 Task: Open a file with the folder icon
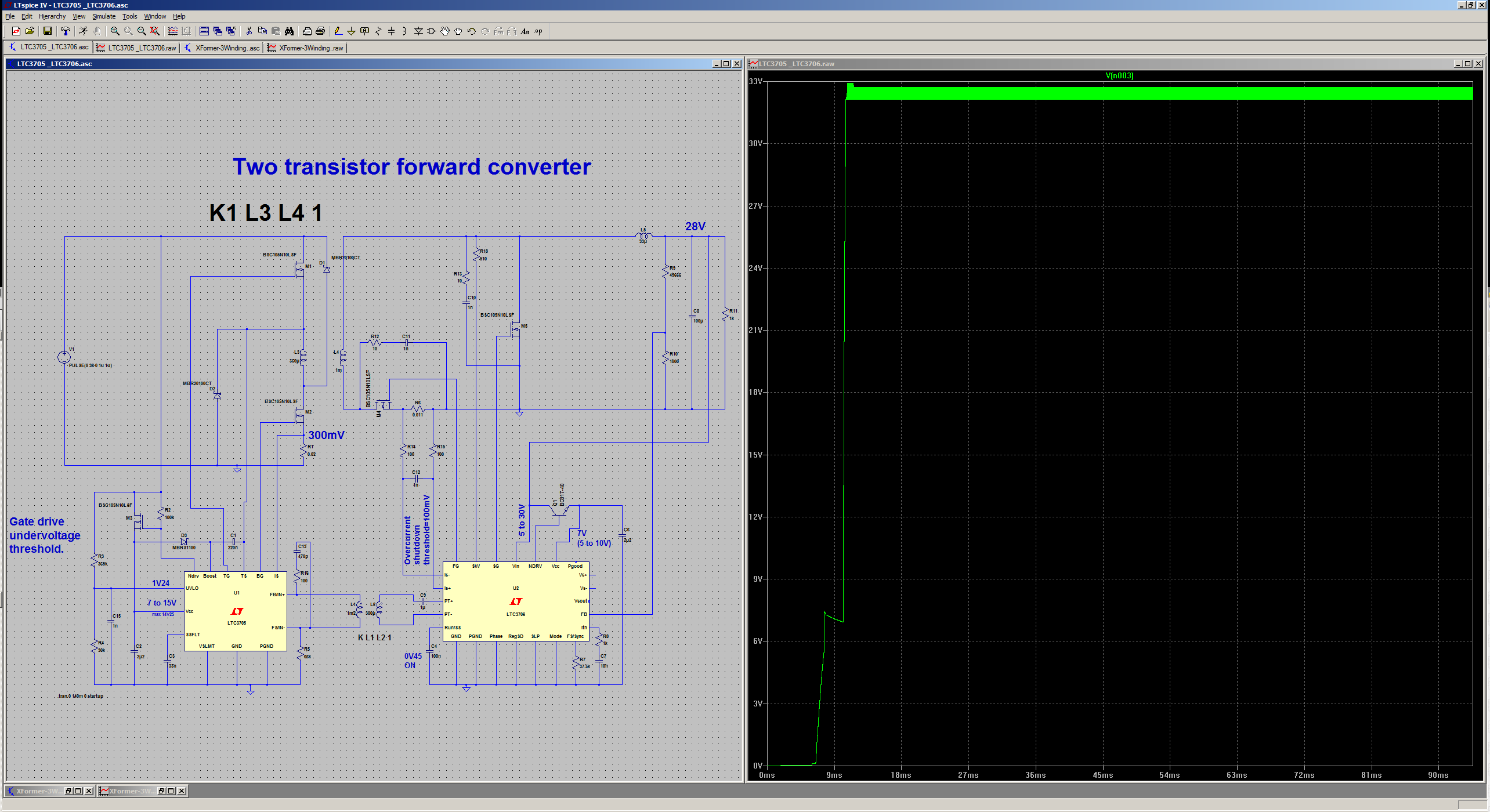[30, 31]
